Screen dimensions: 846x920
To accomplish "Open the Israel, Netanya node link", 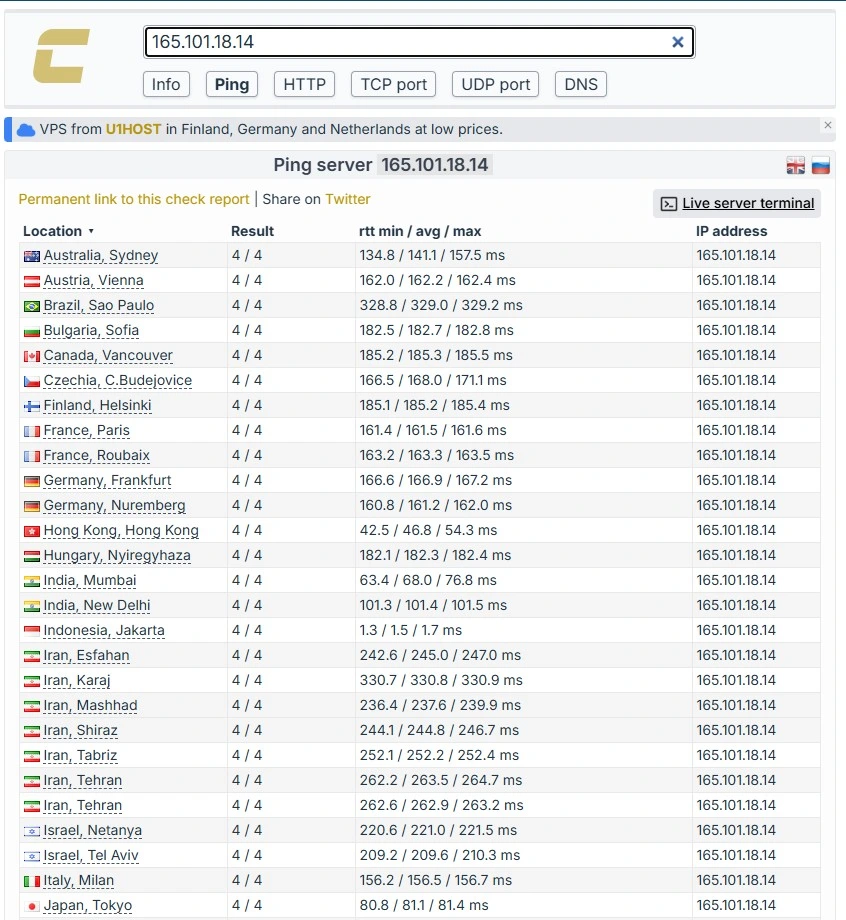I will click(x=93, y=831).
